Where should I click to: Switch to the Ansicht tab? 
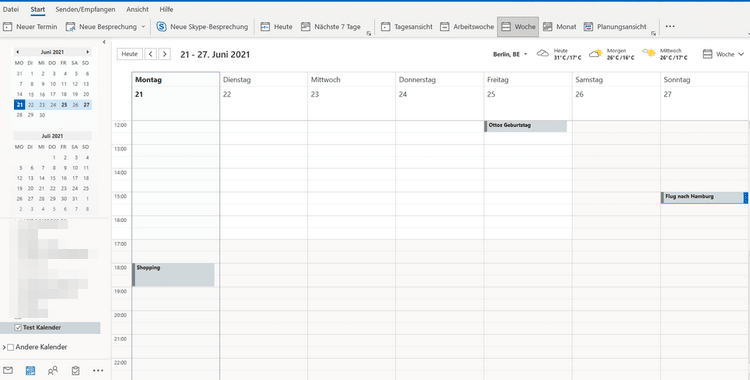pyautogui.click(x=137, y=9)
